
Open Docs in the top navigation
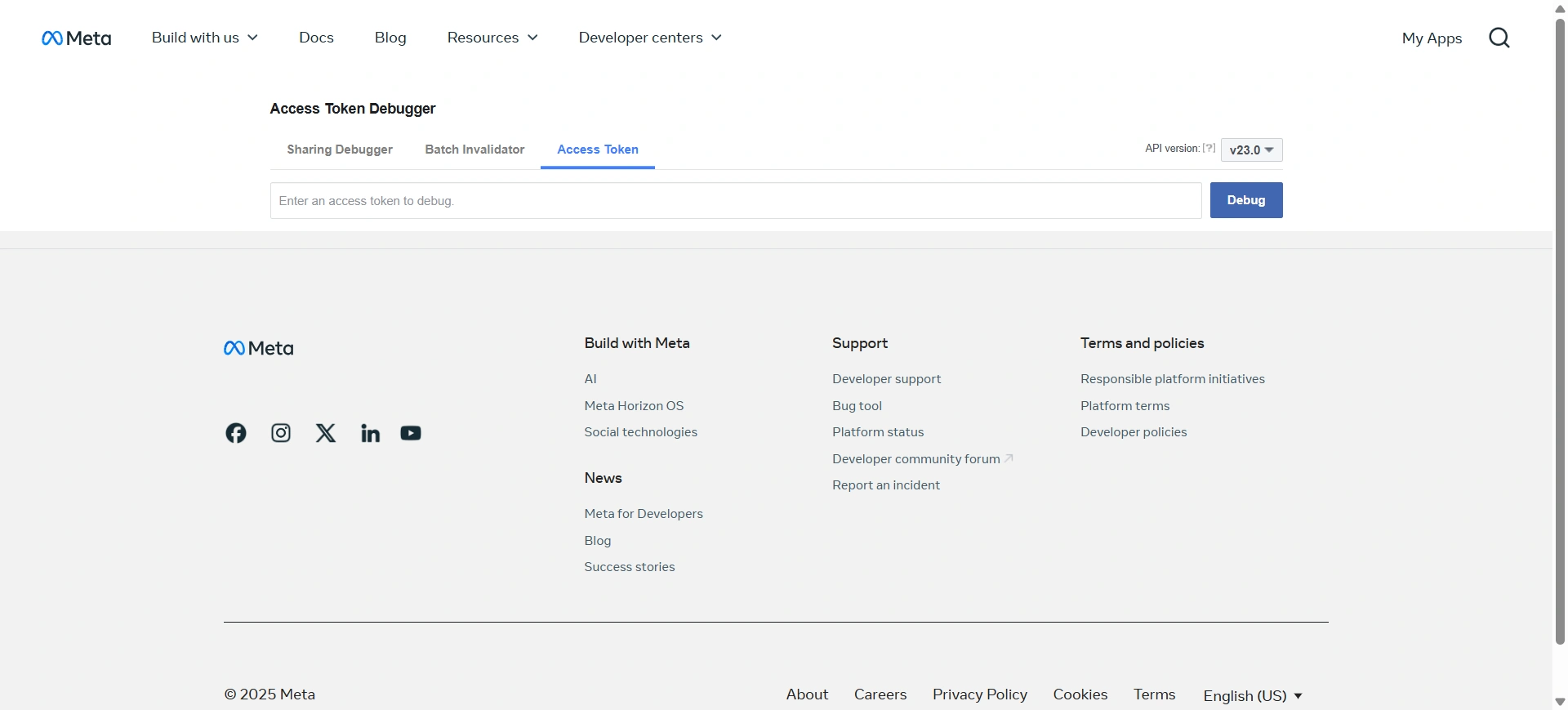316,38
